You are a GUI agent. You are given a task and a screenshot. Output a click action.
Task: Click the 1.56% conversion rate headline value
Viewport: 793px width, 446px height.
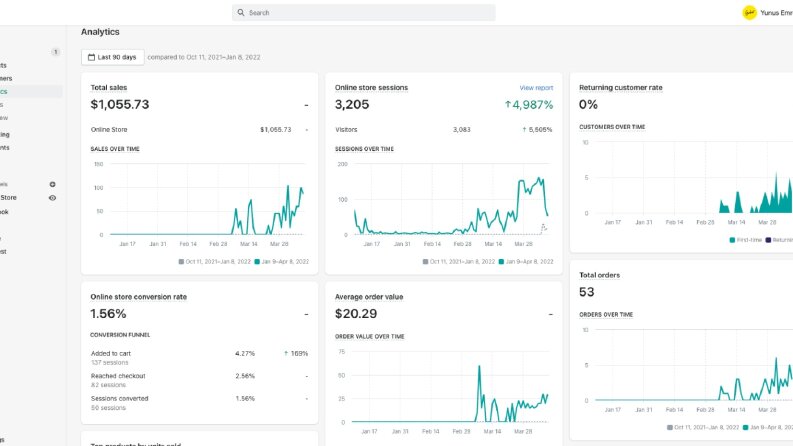click(x=108, y=314)
